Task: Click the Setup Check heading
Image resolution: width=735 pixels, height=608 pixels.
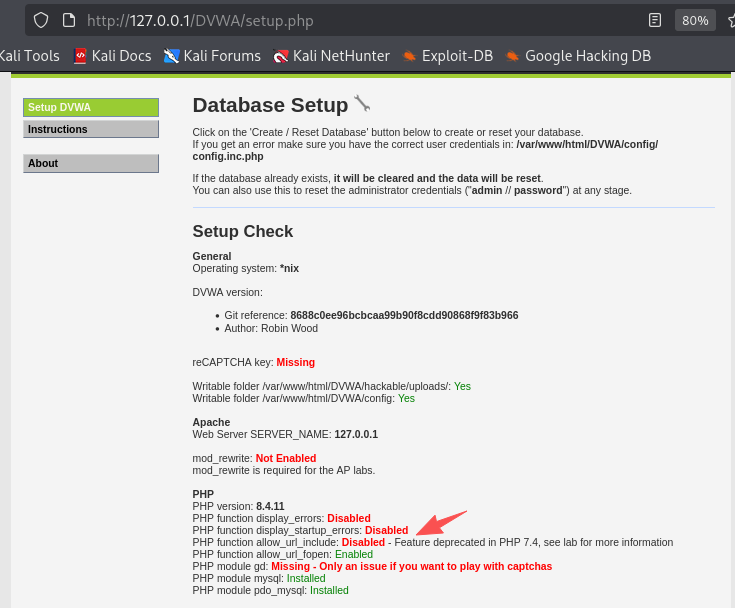Action: coord(242,231)
